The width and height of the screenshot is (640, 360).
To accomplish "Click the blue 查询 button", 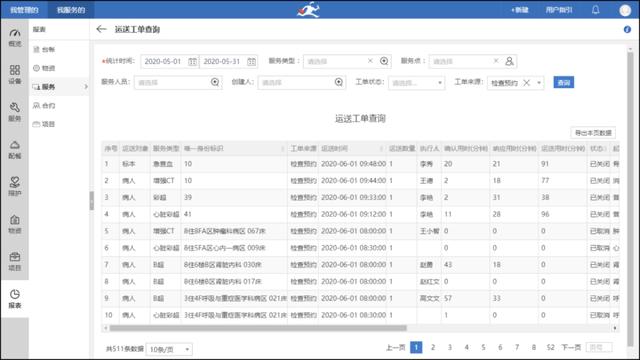I will click(564, 82).
